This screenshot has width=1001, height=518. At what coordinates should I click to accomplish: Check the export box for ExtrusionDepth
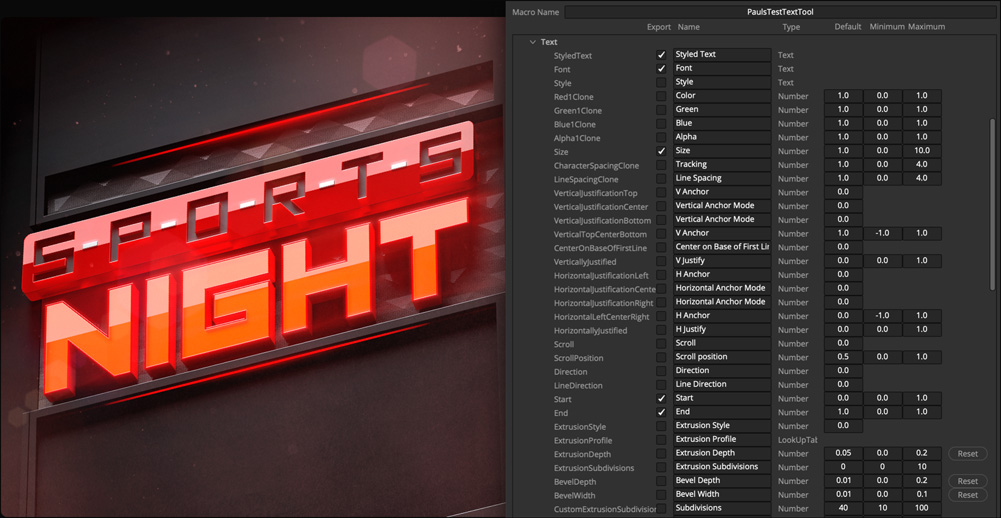pos(661,453)
